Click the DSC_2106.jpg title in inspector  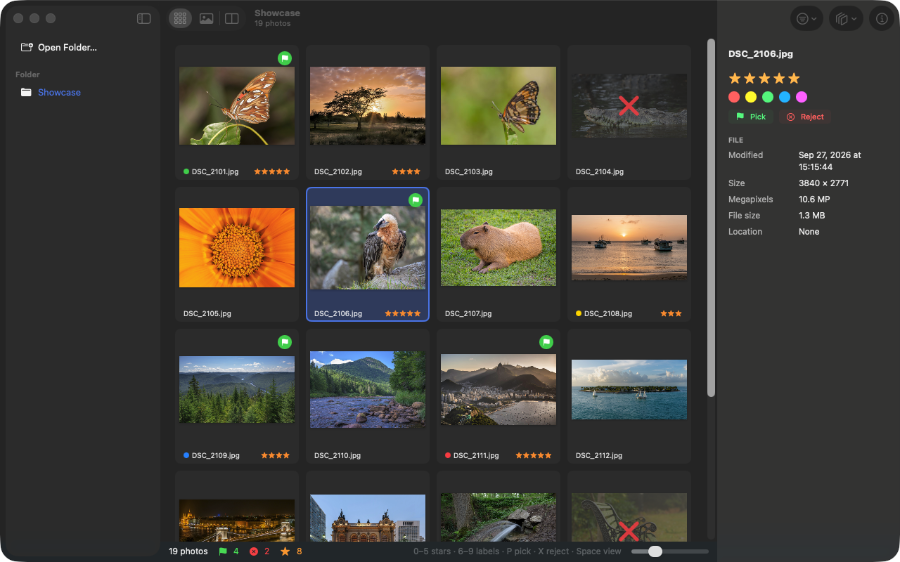[761, 54]
